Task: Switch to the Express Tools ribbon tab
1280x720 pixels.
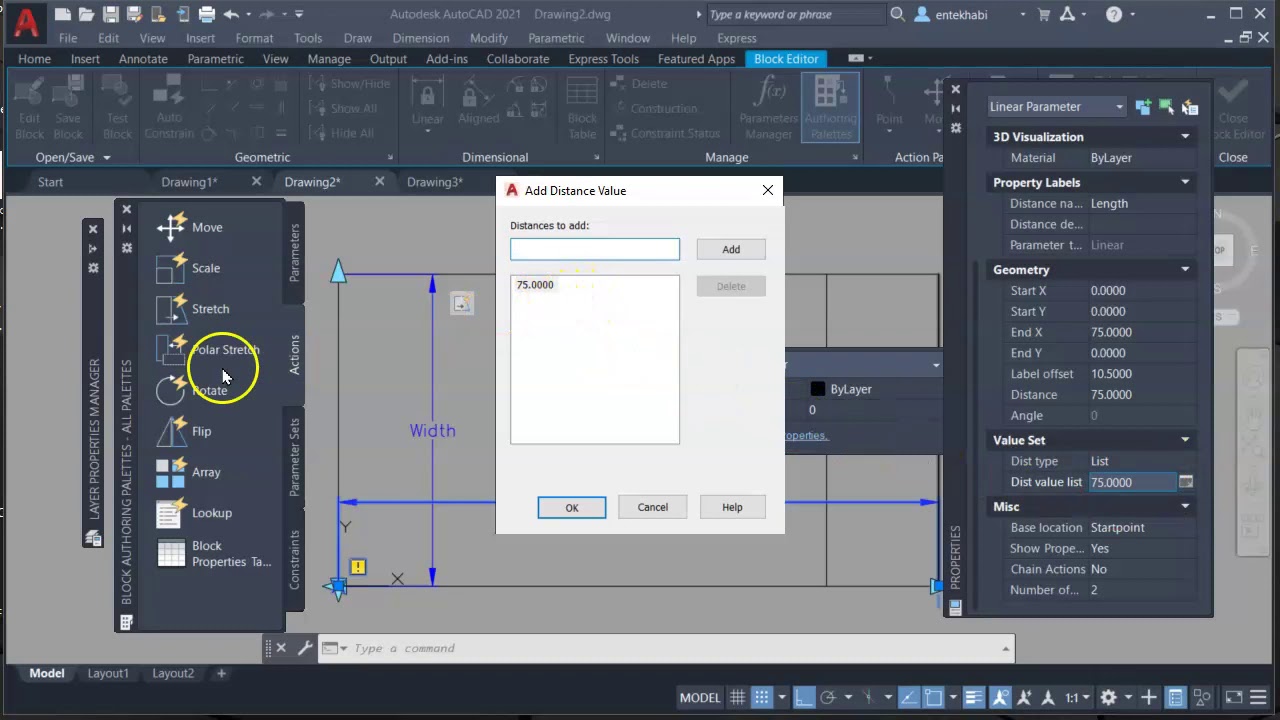Action: coord(603,59)
